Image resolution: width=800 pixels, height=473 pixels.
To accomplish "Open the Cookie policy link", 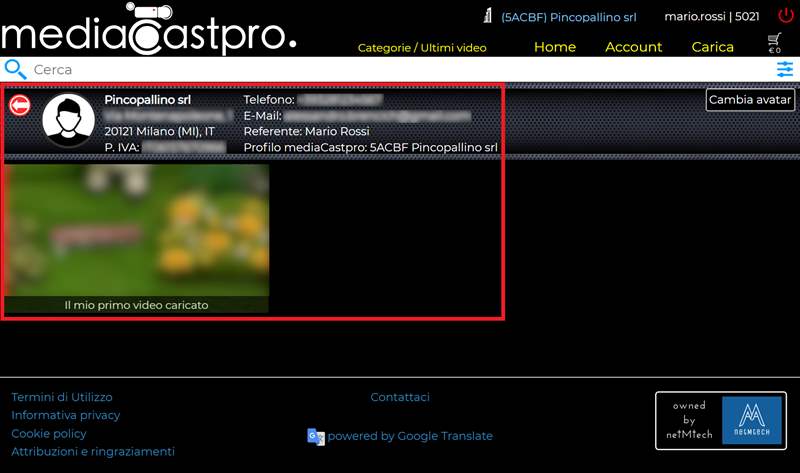I will click(x=49, y=434).
